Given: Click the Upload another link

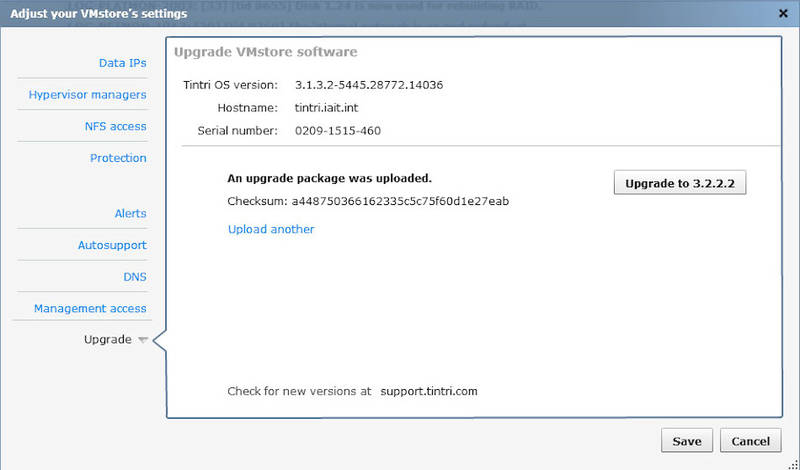Looking at the screenshot, I should pos(271,229).
